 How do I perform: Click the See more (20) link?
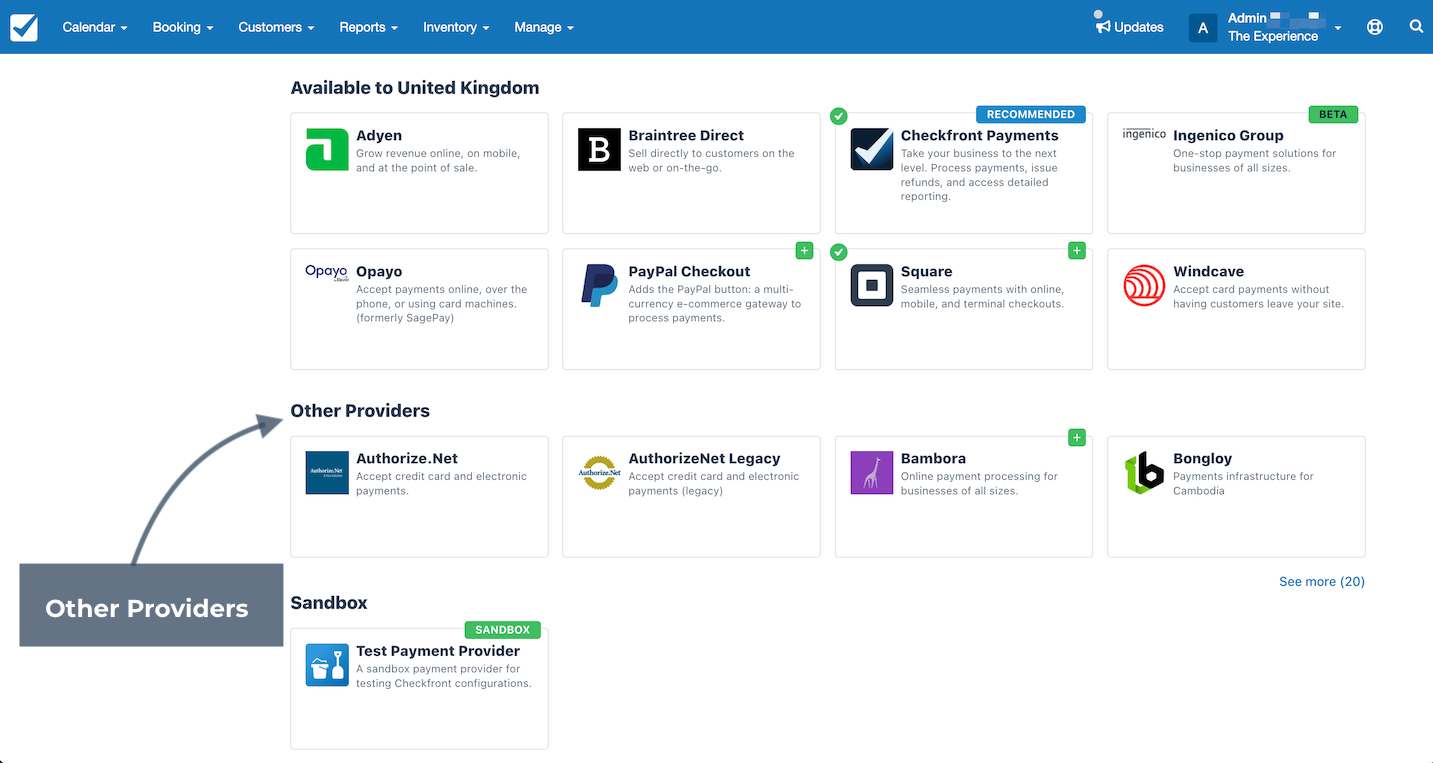(x=1322, y=581)
